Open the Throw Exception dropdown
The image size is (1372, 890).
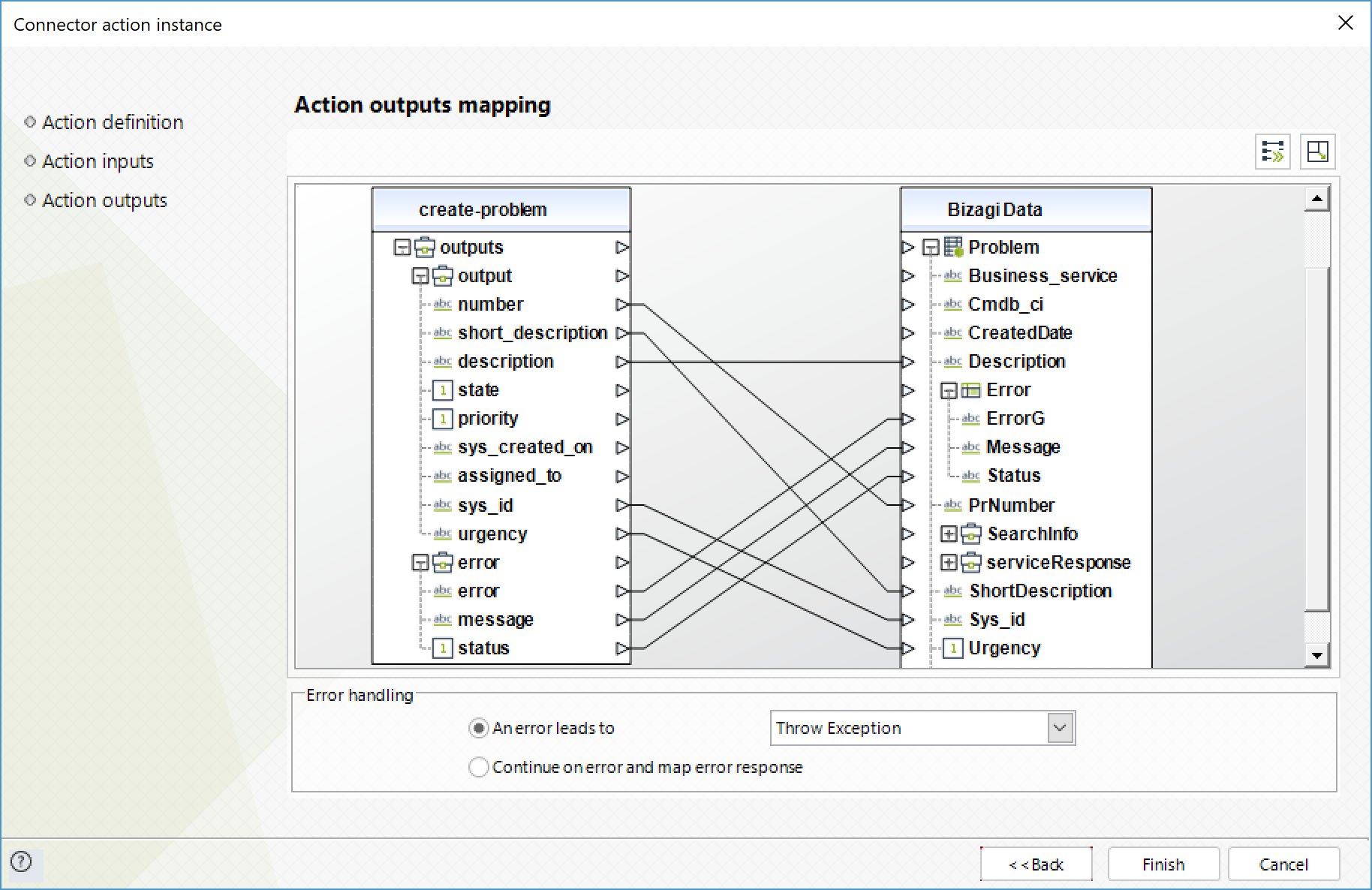click(x=1060, y=728)
